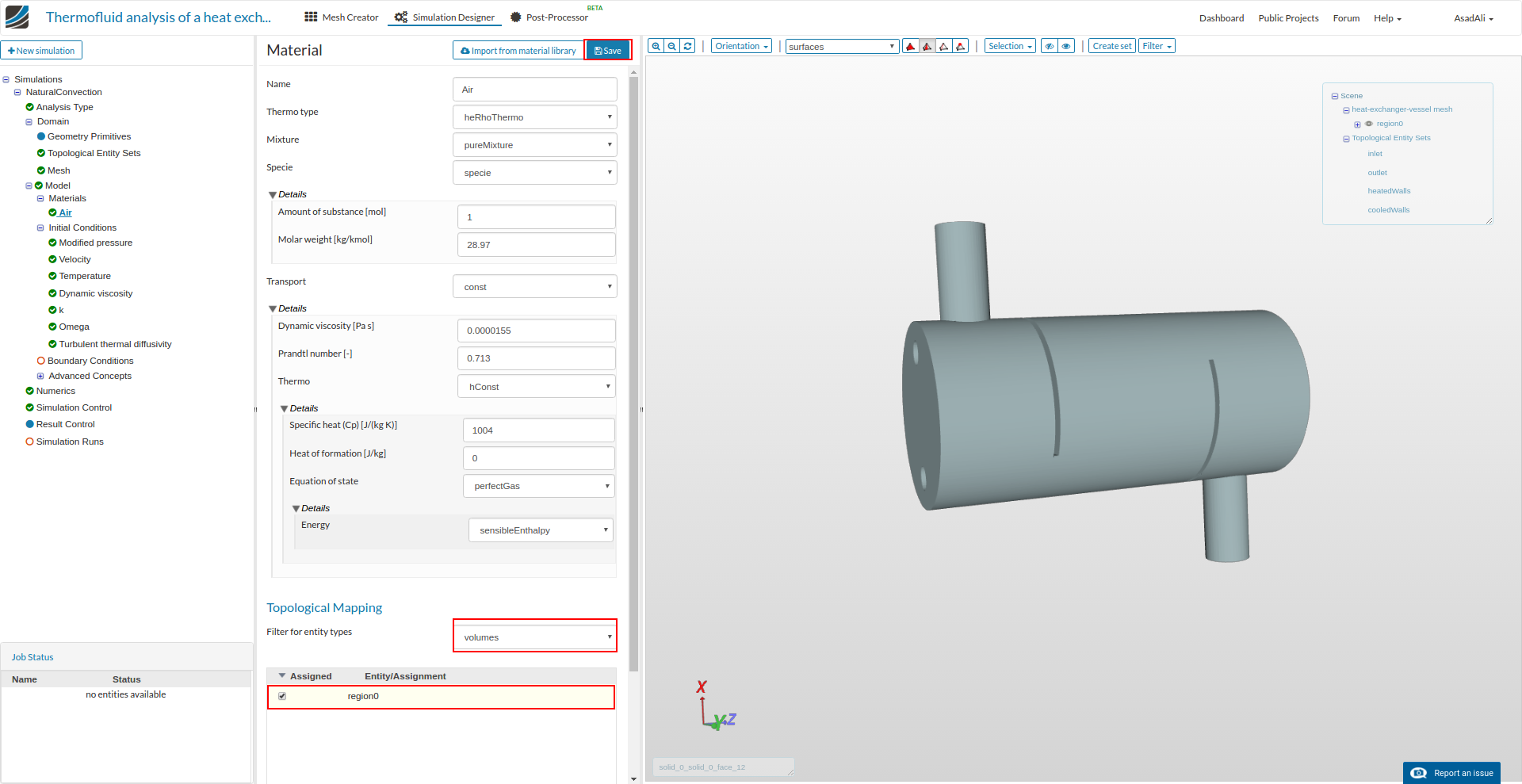Toggle region0 visibility eye in scene tree
This screenshot has height=784, width=1522.
coord(1369,124)
